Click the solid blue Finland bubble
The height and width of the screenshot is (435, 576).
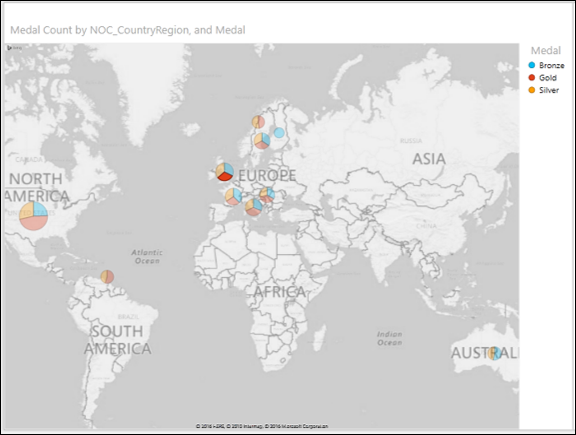point(279,133)
